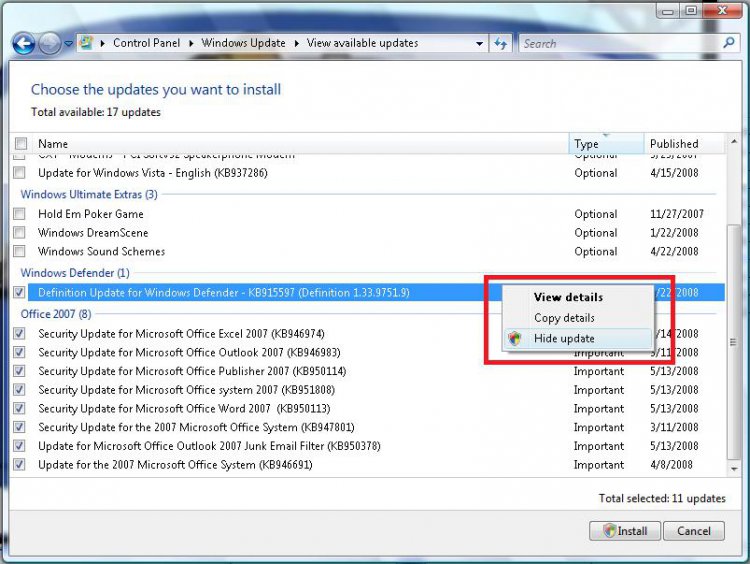Click the Control Panel icon in address bar
750x564 pixels.
click(x=86, y=43)
